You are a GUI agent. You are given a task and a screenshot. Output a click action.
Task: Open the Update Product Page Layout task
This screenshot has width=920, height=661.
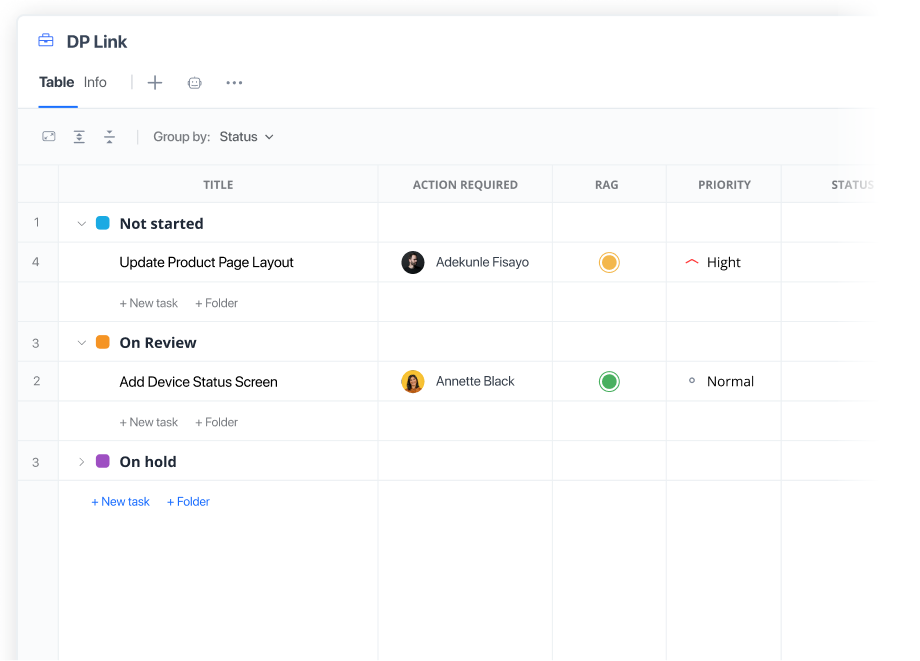click(x=206, y=262)
